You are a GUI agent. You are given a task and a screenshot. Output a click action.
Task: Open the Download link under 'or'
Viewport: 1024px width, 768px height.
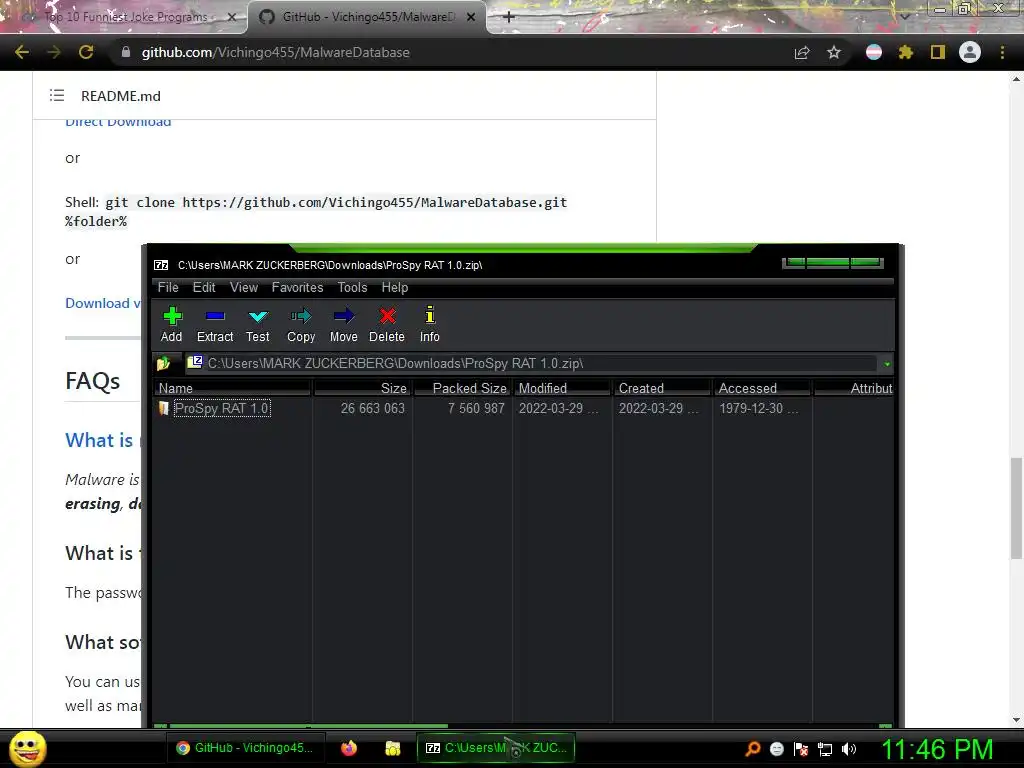103,303
